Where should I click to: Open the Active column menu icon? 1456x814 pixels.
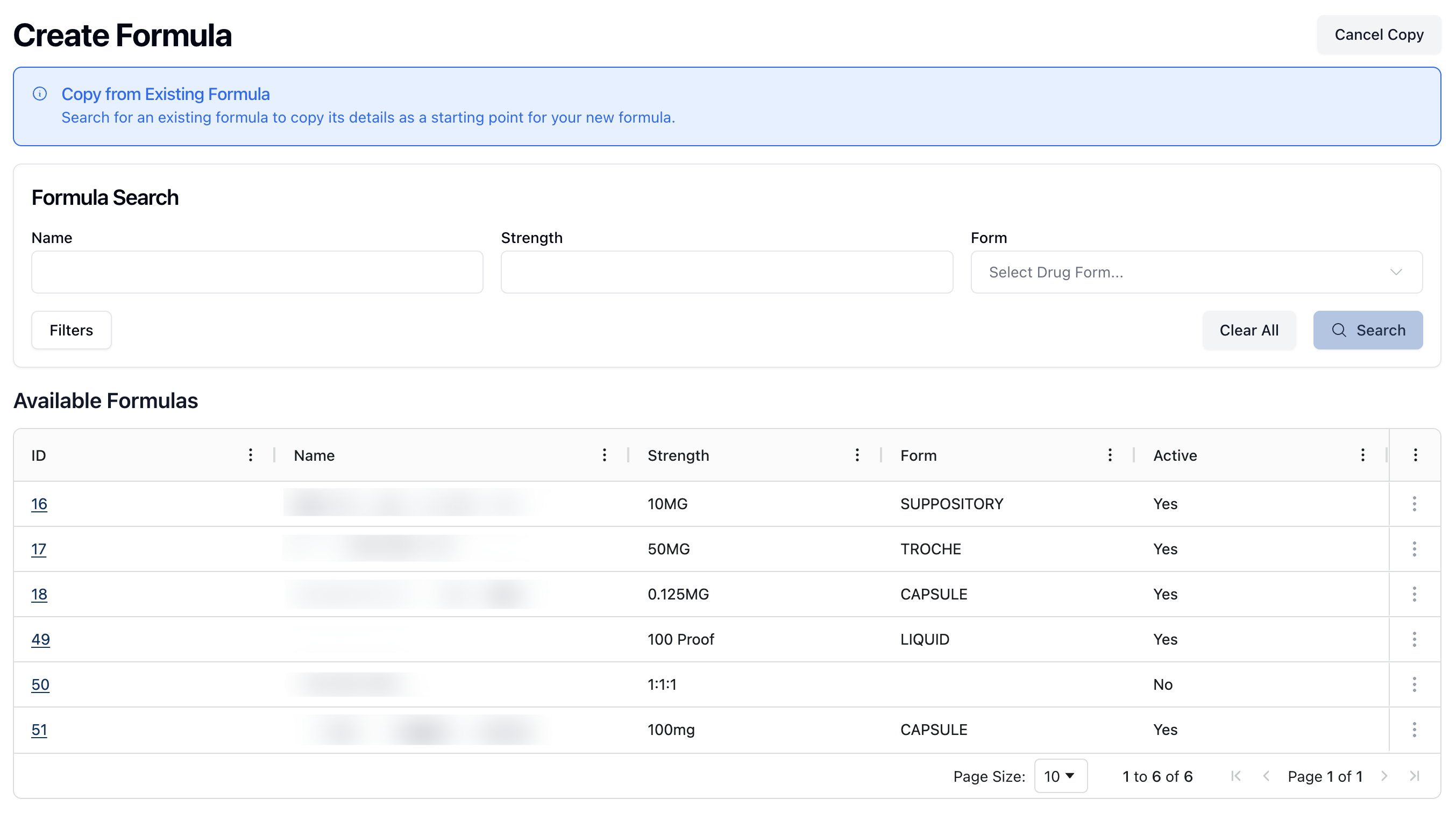point(1362,455)
